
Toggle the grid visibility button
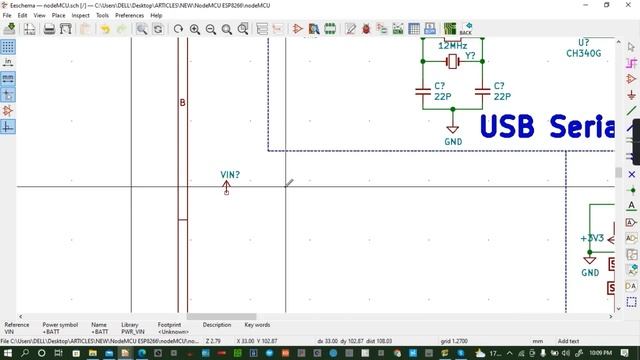click(x=8, y=47)
